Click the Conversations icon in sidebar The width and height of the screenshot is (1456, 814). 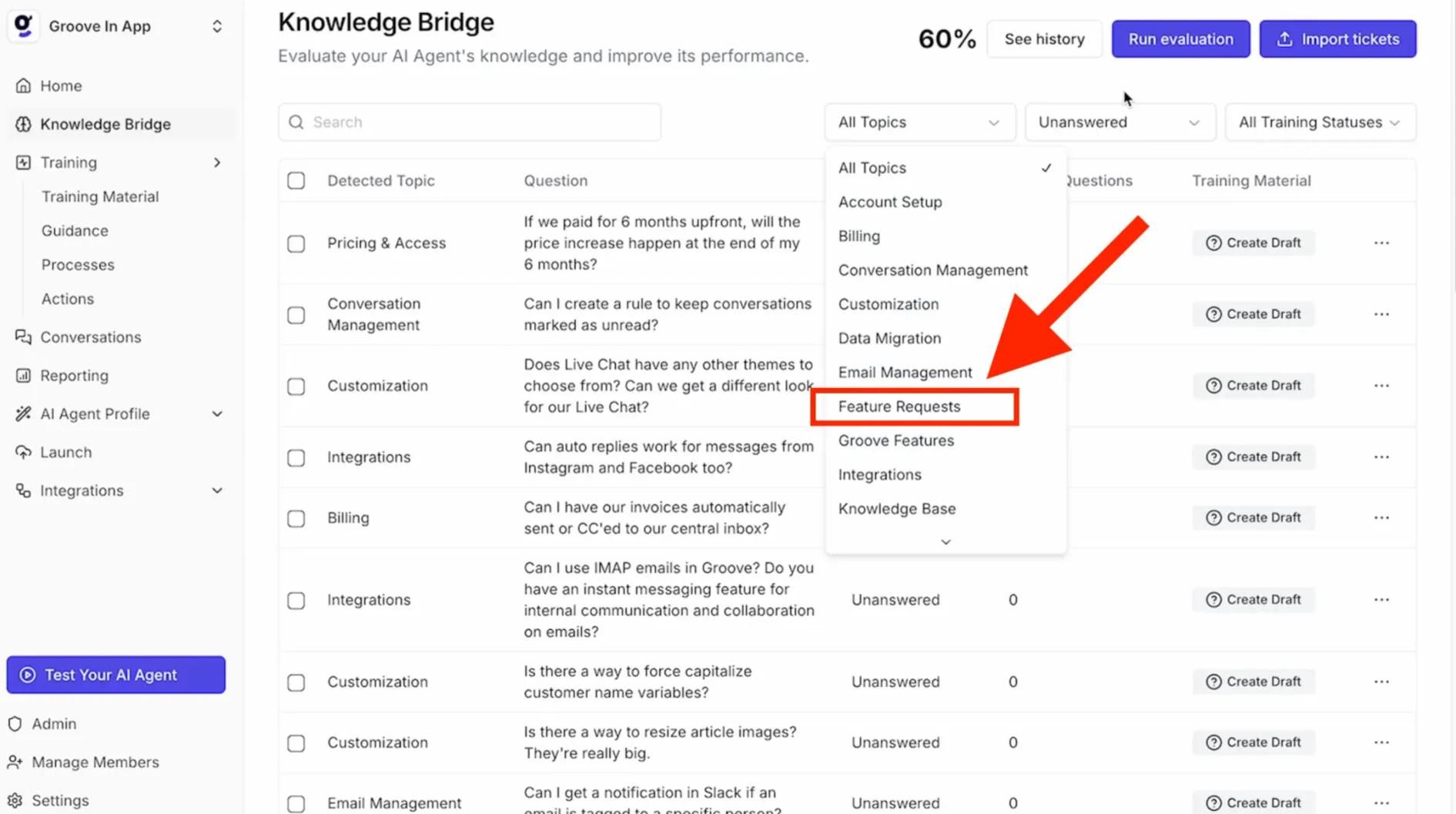click(x=23, y=337)
